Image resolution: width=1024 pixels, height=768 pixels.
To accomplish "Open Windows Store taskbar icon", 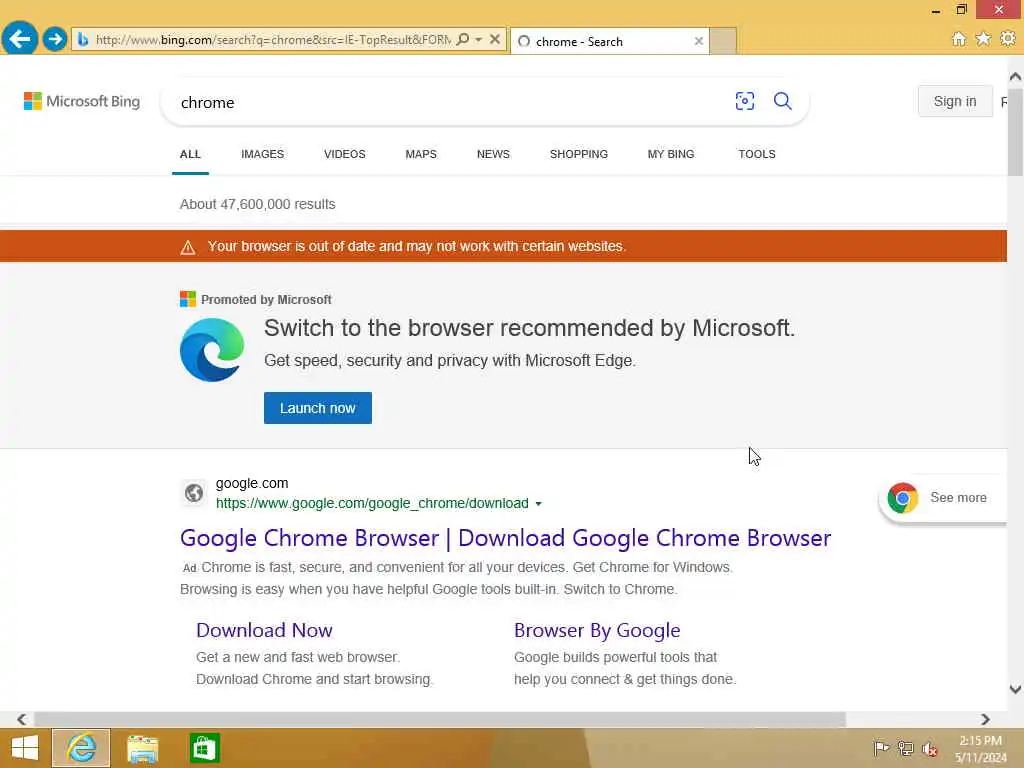I will [204, 748].
